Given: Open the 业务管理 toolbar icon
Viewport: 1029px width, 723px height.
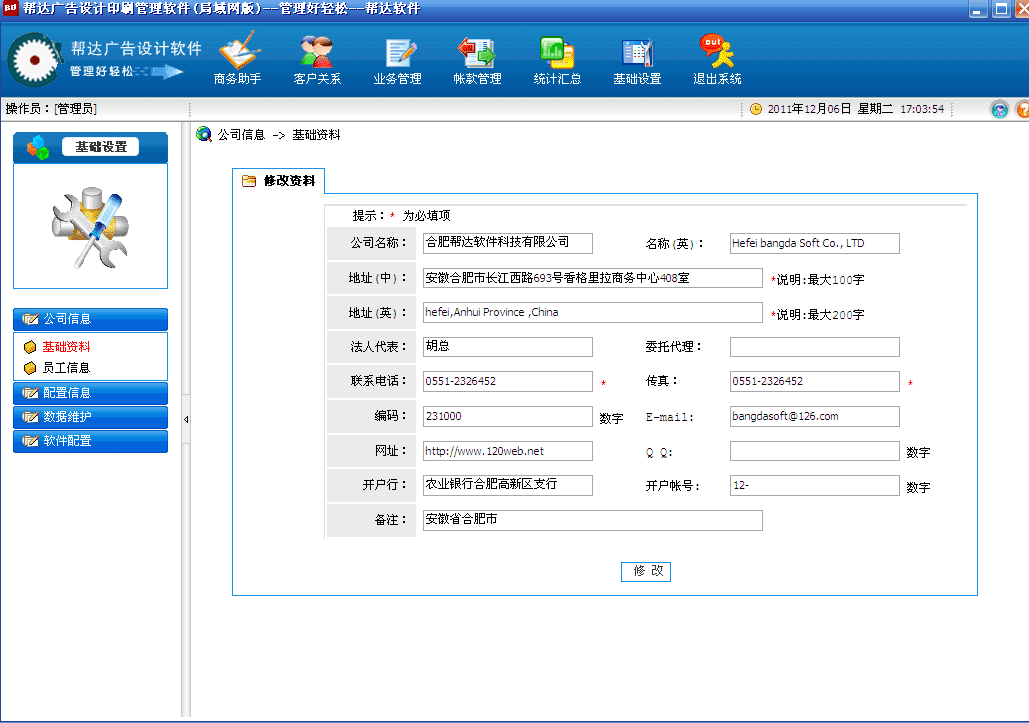Looking at the screenshot, I should tap(397, 60).
